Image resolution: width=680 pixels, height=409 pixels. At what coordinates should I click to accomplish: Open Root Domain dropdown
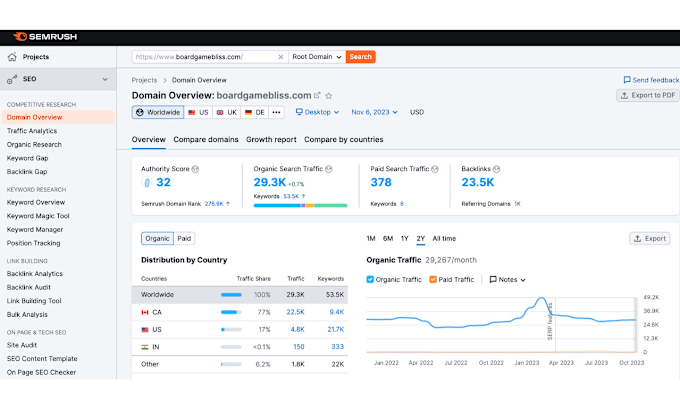click(317, 57)
